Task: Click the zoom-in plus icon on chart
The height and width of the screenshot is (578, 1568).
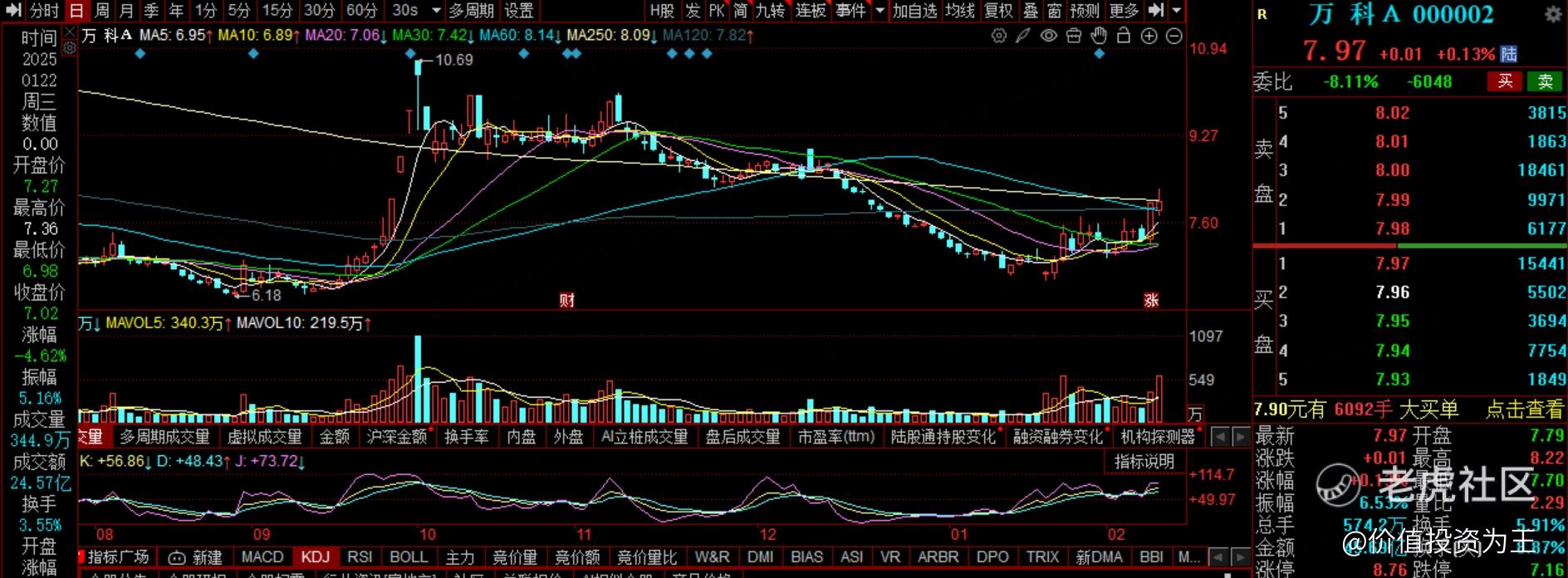Action: tap(1149, 36)
